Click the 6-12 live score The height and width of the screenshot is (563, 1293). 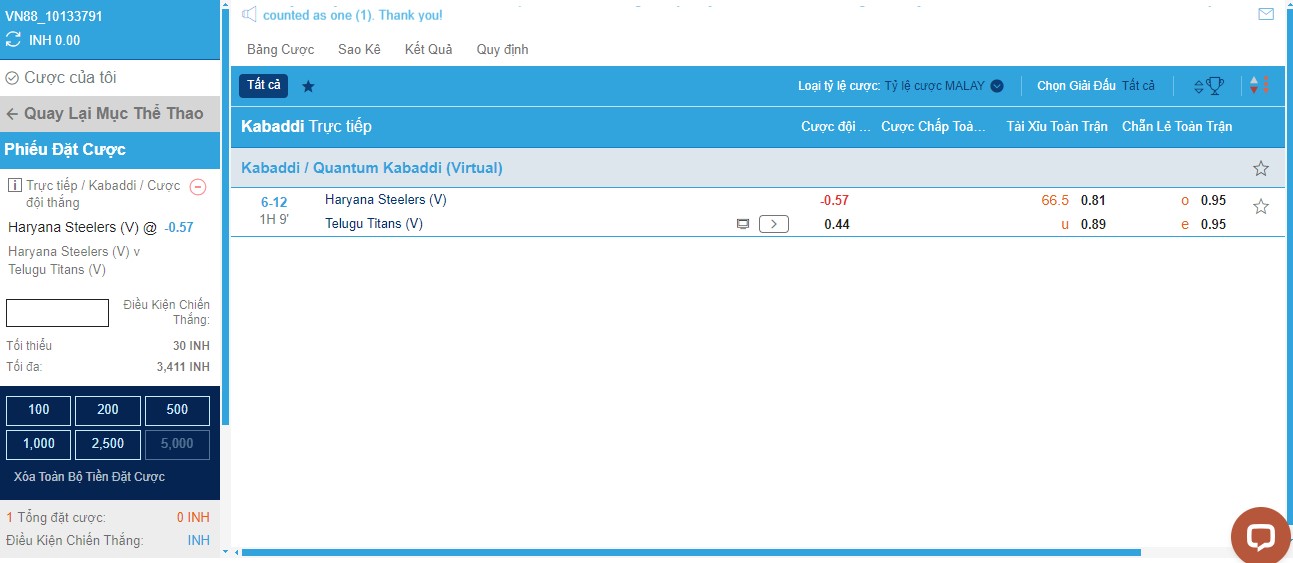click(x=274, y=202)
